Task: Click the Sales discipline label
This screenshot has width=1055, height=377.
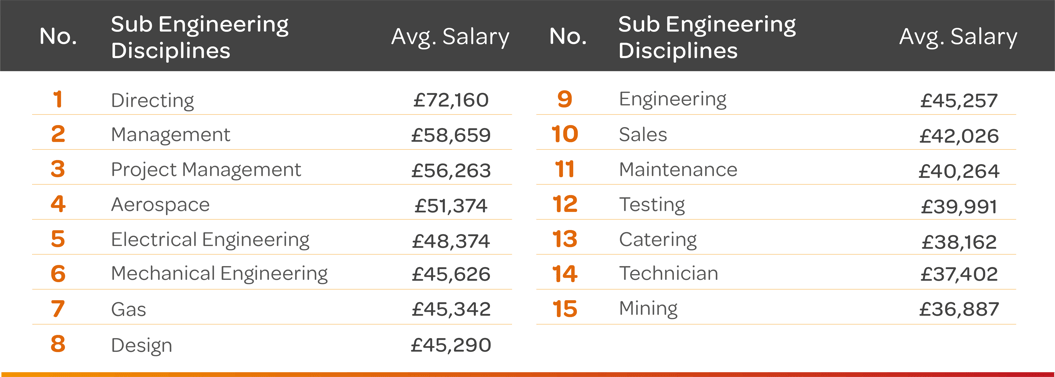Action: [643, 135]
